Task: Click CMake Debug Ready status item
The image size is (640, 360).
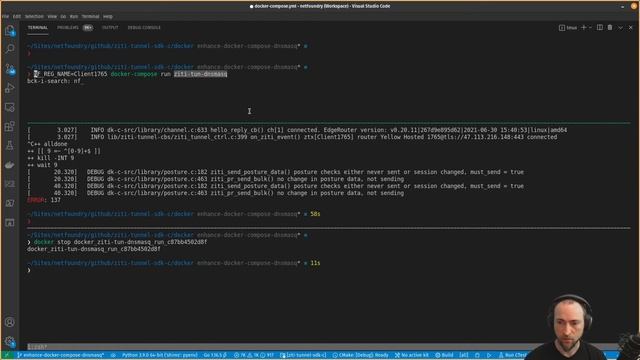Action: click(360, 355)
